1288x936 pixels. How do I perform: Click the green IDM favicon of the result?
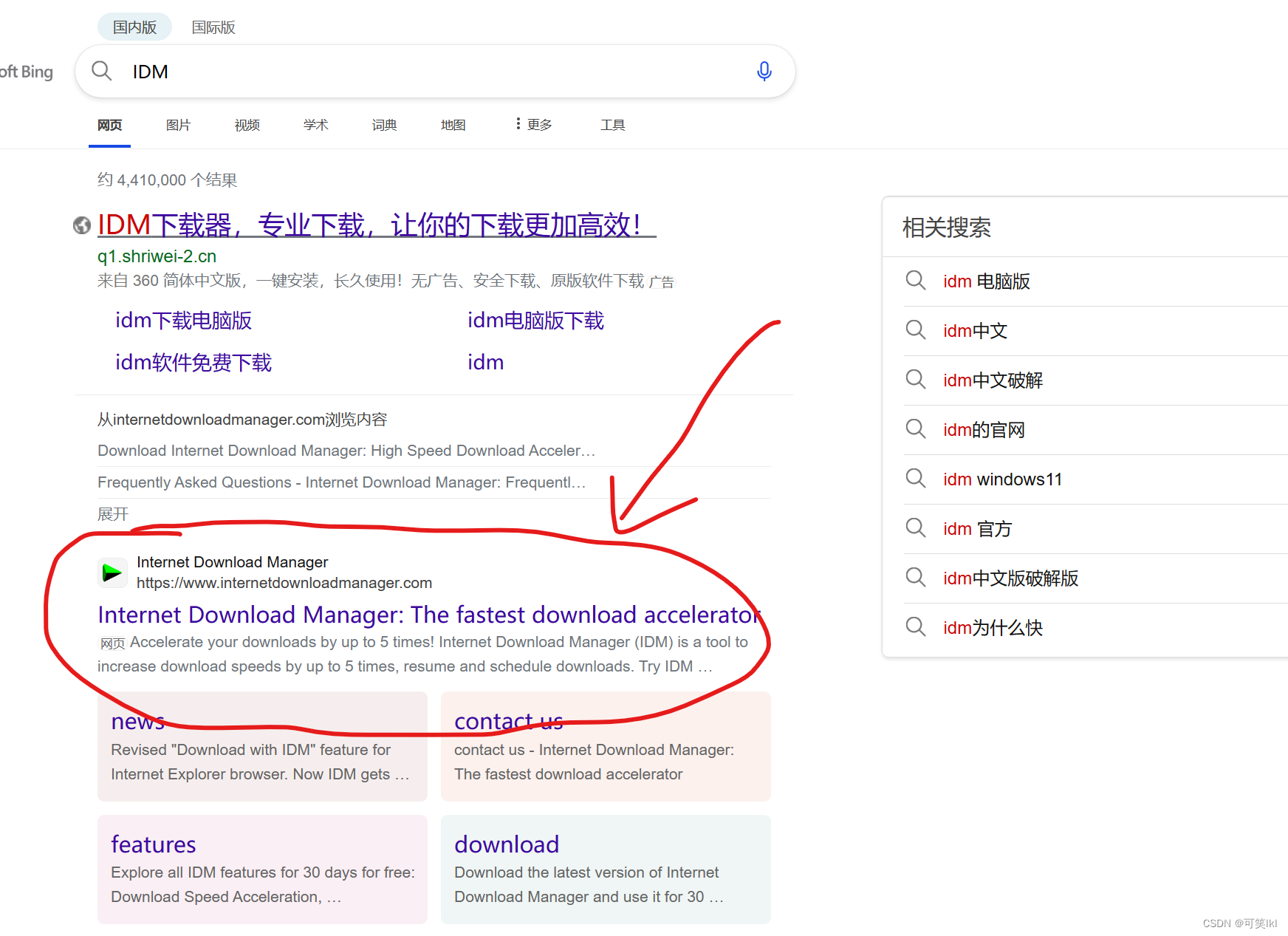point(112,573)
